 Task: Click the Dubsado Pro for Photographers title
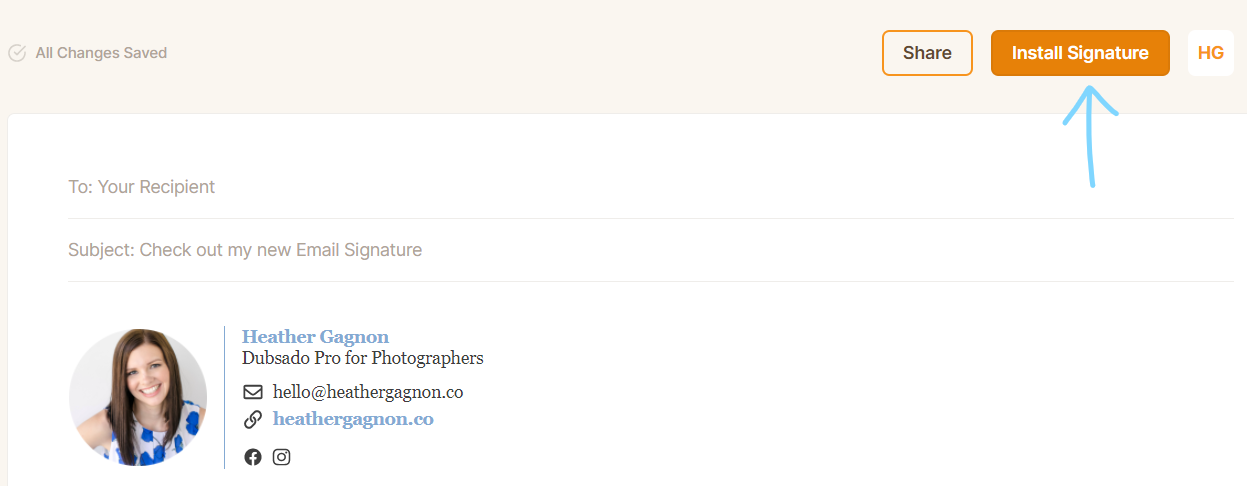click(x=362, y=358)
